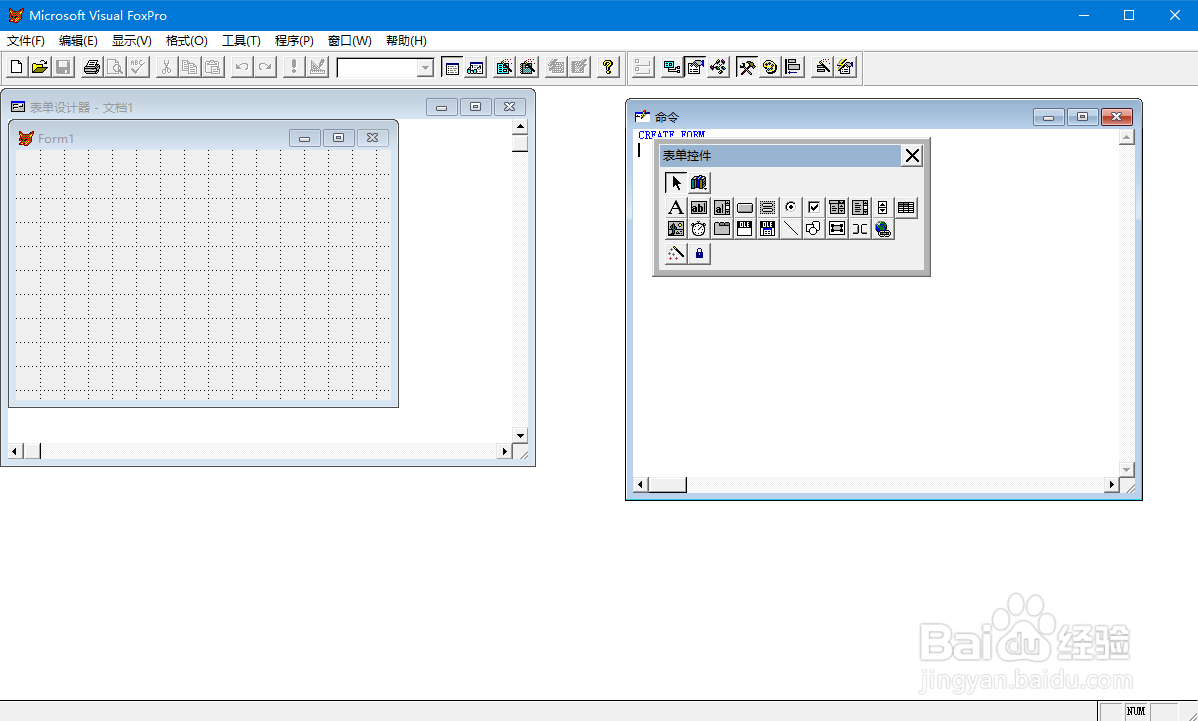Image resolution: width=1198 pixels, height=721 pixels.
Task: Open Help with the yellow question mark icon
Action: (607, 67)
